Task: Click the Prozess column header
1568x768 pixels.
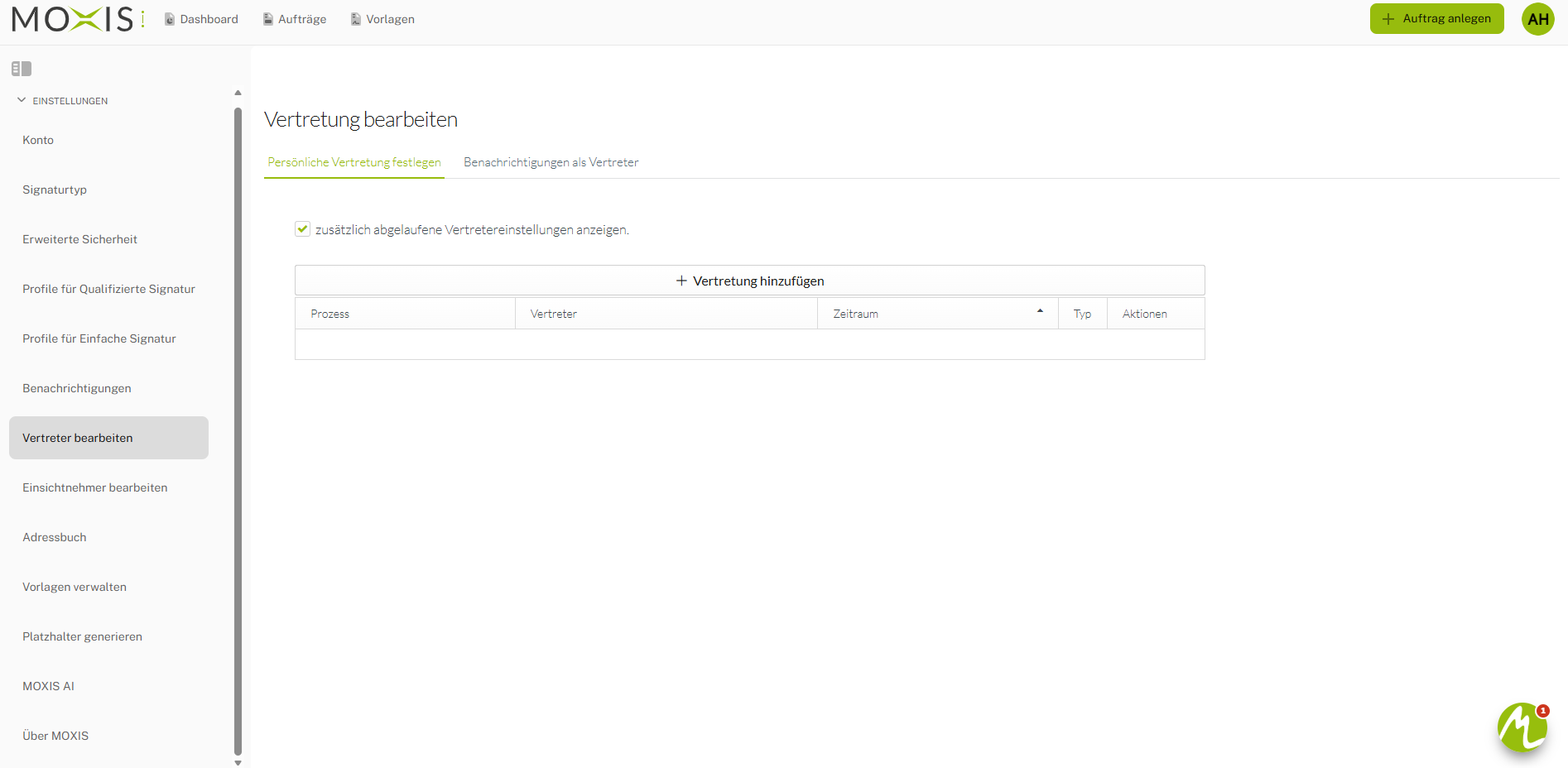Action: (x=405, y=314)
